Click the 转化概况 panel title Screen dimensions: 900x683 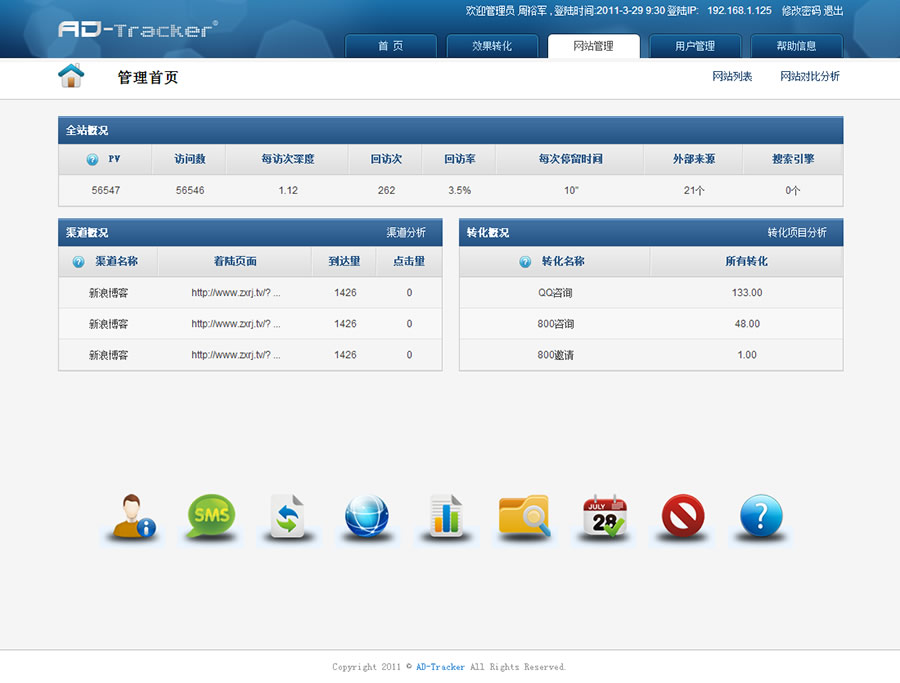tap(487, 232)
